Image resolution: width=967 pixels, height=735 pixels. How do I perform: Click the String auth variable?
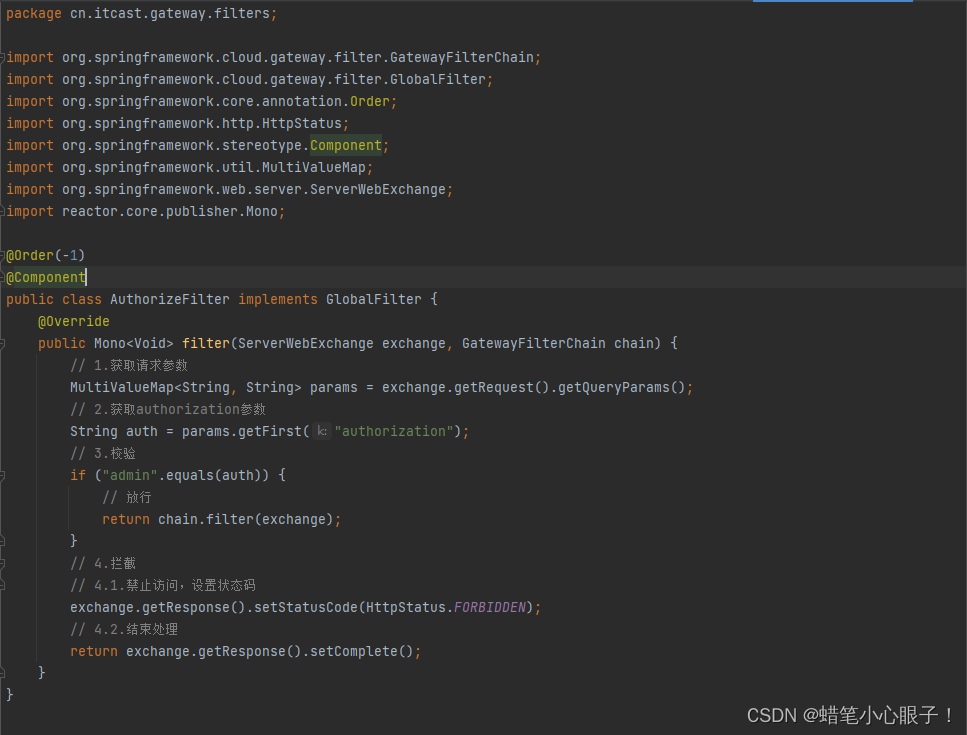coord(113,432)
